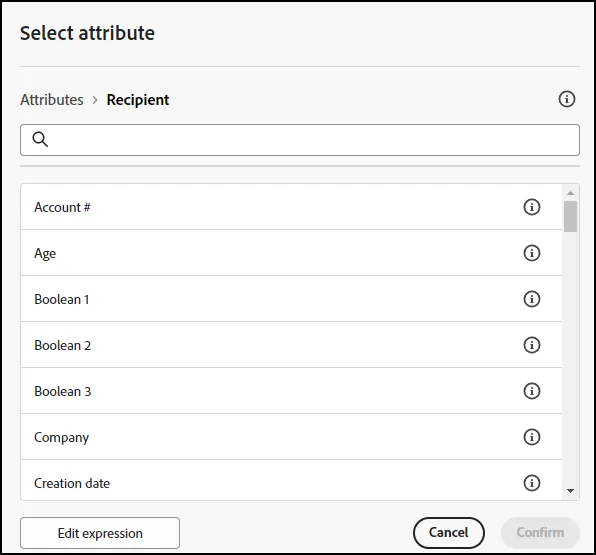
Task: Go back to Attributes breadcrumb
Action: point(52,100)
